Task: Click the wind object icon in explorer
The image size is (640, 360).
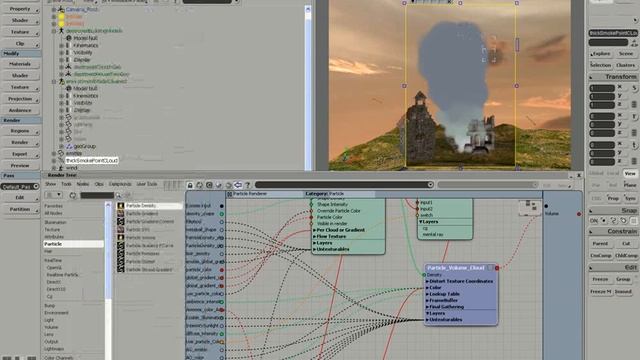Action: click(x=61, y=168)
